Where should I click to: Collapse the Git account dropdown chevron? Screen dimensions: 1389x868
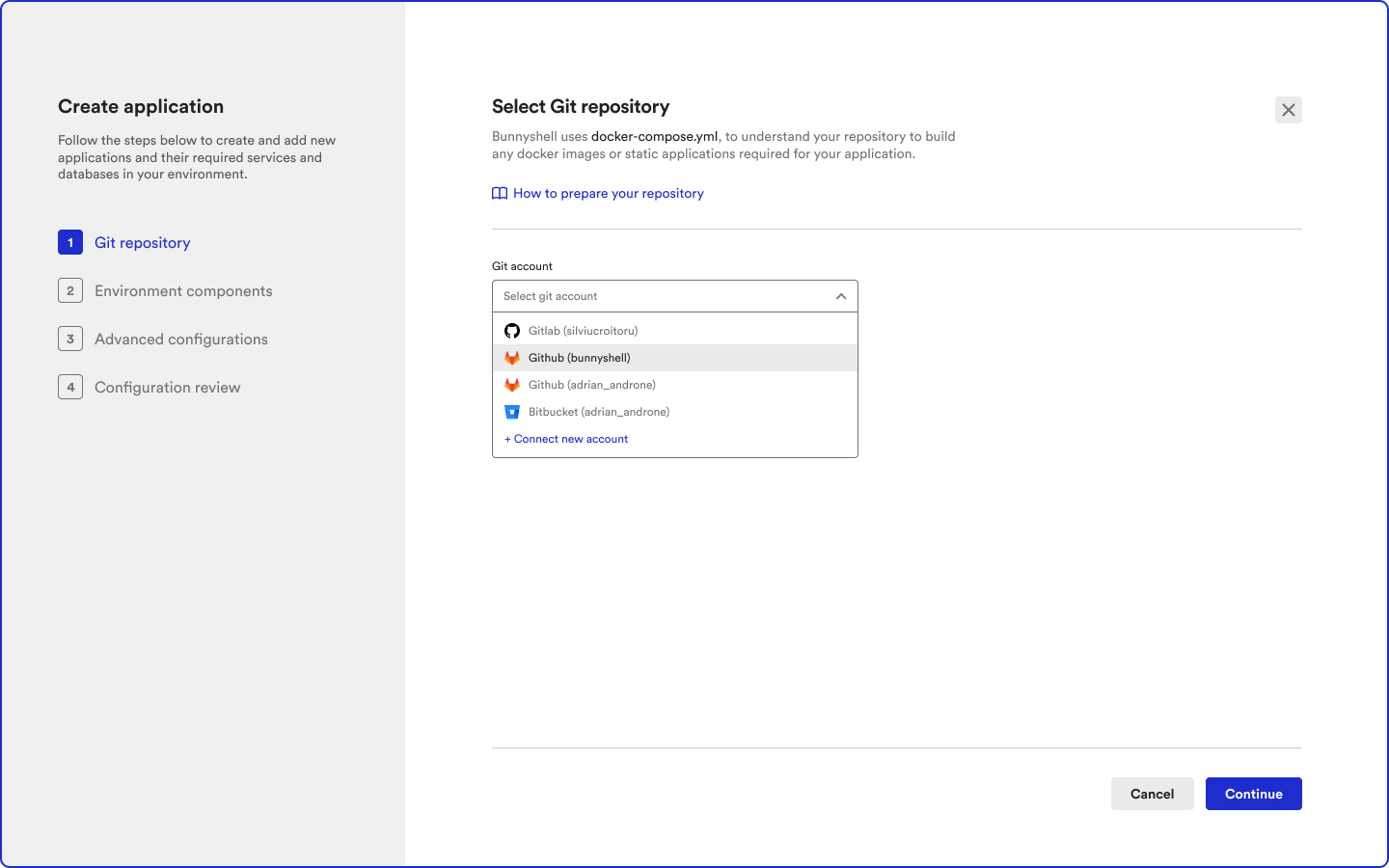(x=841, y=296)
